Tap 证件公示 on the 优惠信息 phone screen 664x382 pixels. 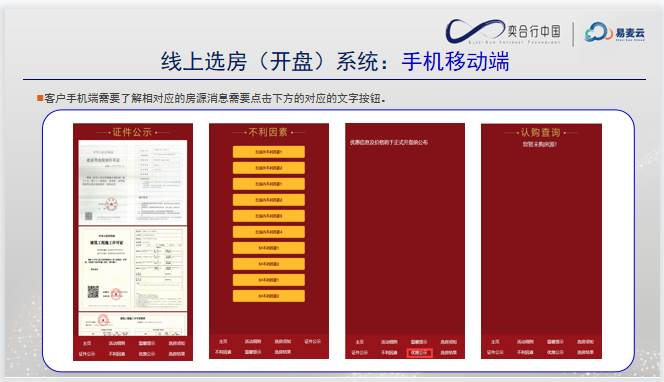(x=360, y=352)
